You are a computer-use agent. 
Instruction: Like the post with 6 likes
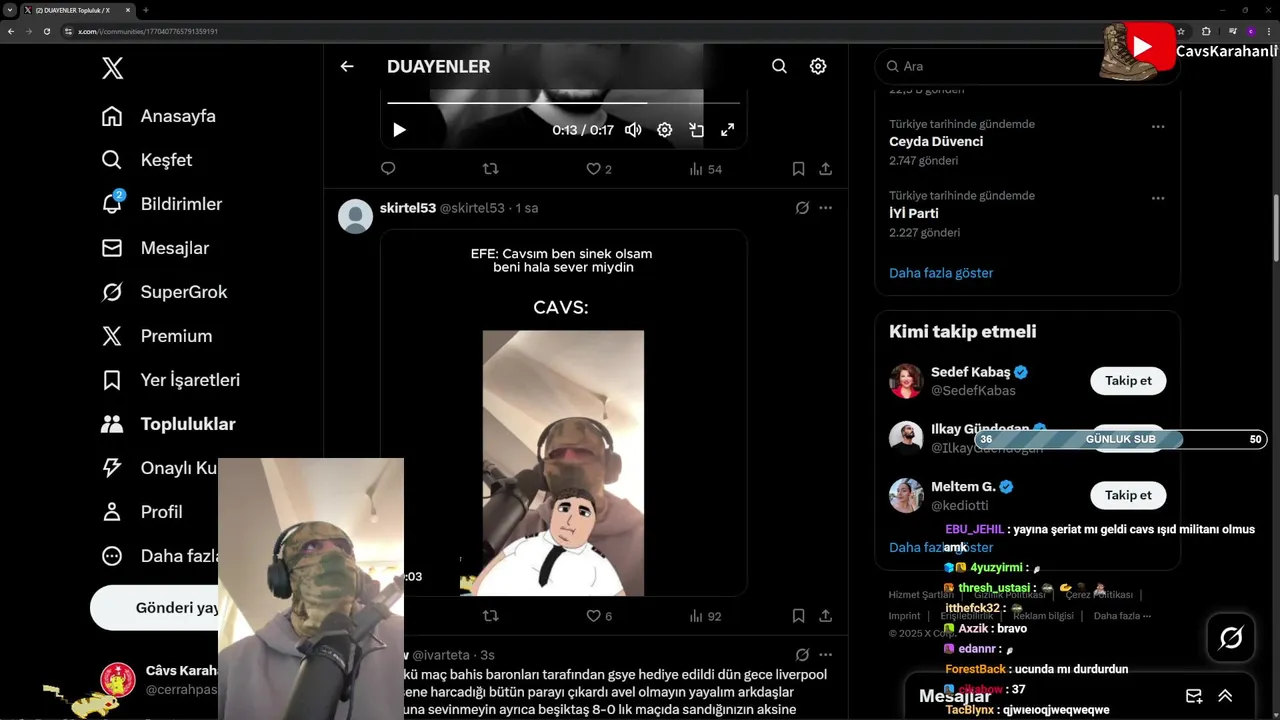[599, 616]
